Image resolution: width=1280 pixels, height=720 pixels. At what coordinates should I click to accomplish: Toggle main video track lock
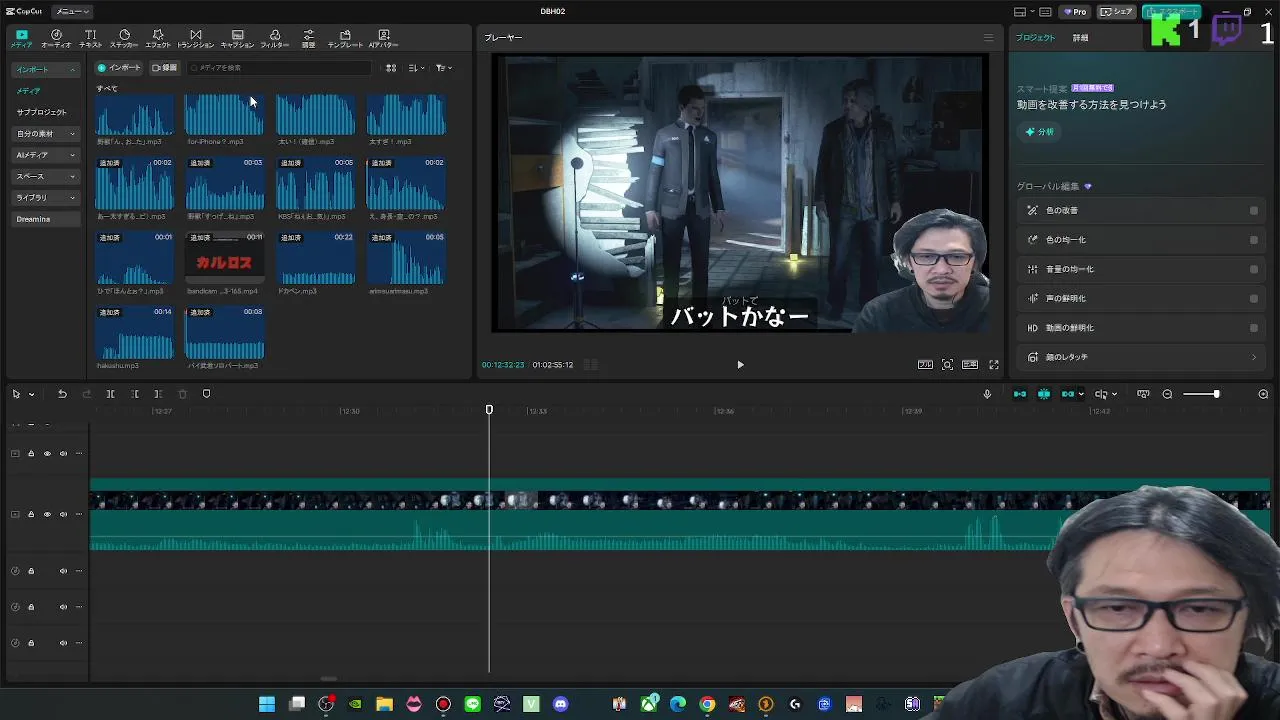click(31, 514)
